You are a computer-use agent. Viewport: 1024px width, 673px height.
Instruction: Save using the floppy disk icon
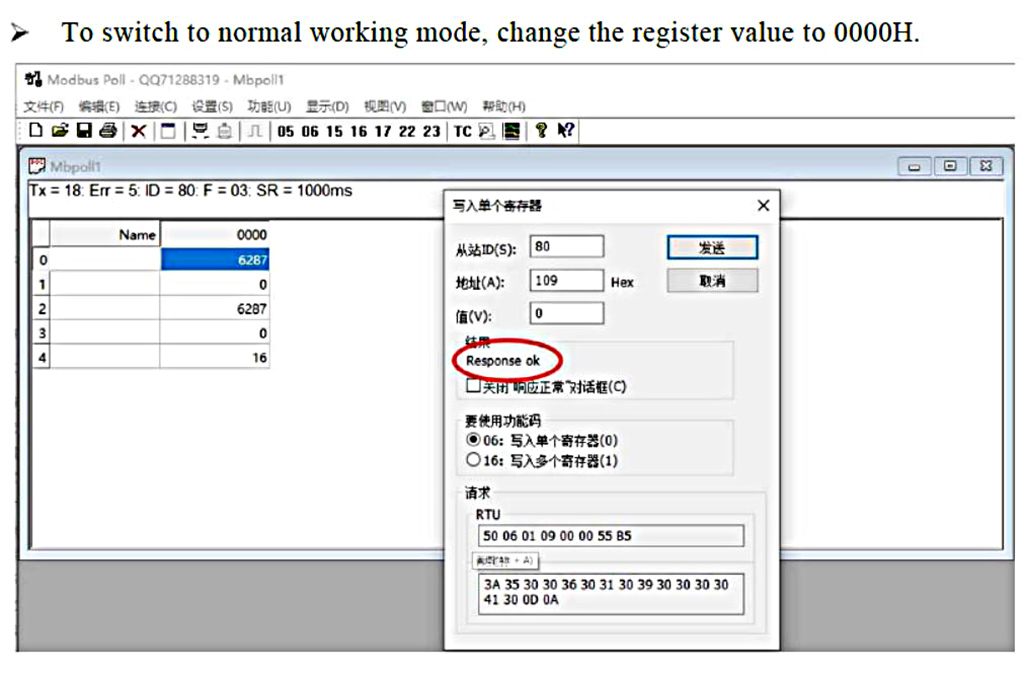point(84,131)
